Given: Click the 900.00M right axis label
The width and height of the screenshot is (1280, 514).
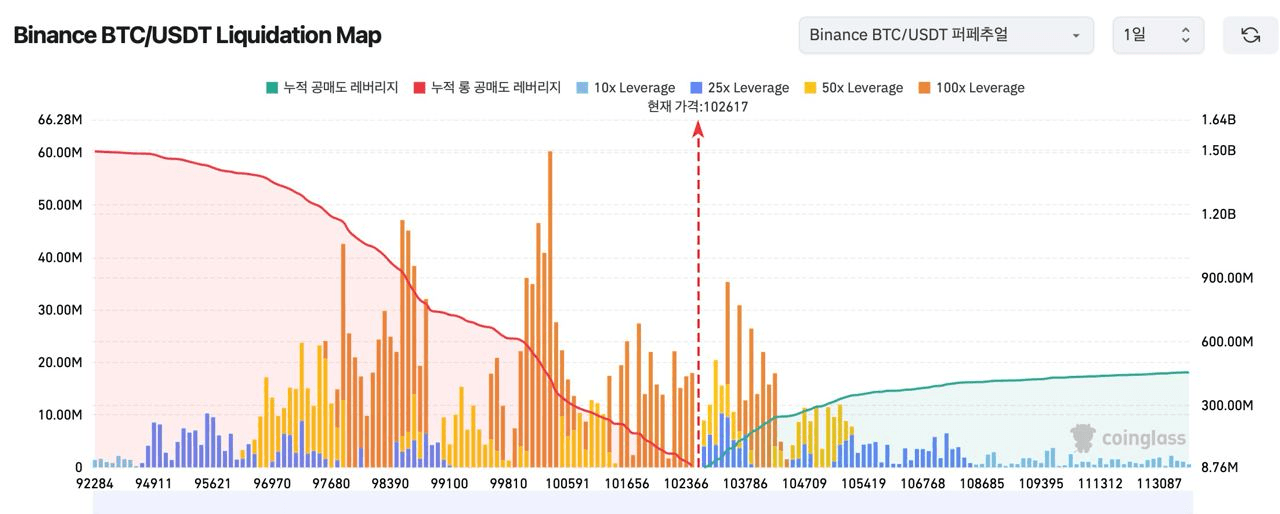Looking at the screenshot, I should (1227, 278).
